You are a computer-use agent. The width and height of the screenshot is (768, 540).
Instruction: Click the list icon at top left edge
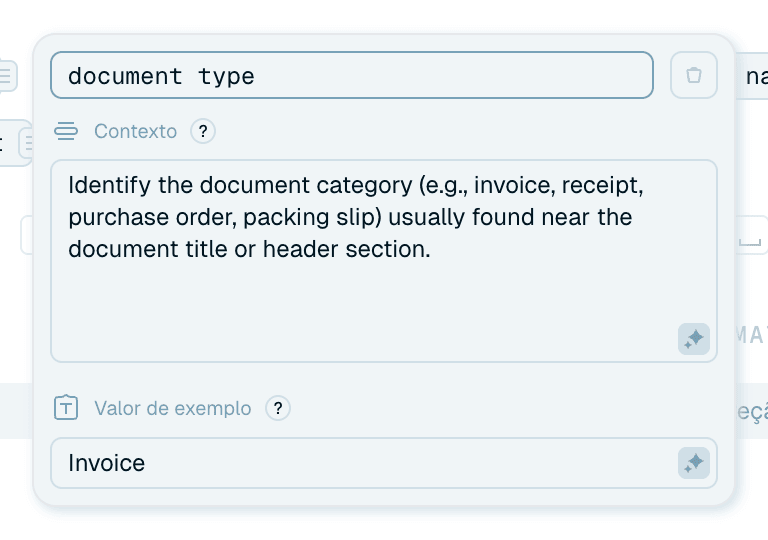click(7, 75)
